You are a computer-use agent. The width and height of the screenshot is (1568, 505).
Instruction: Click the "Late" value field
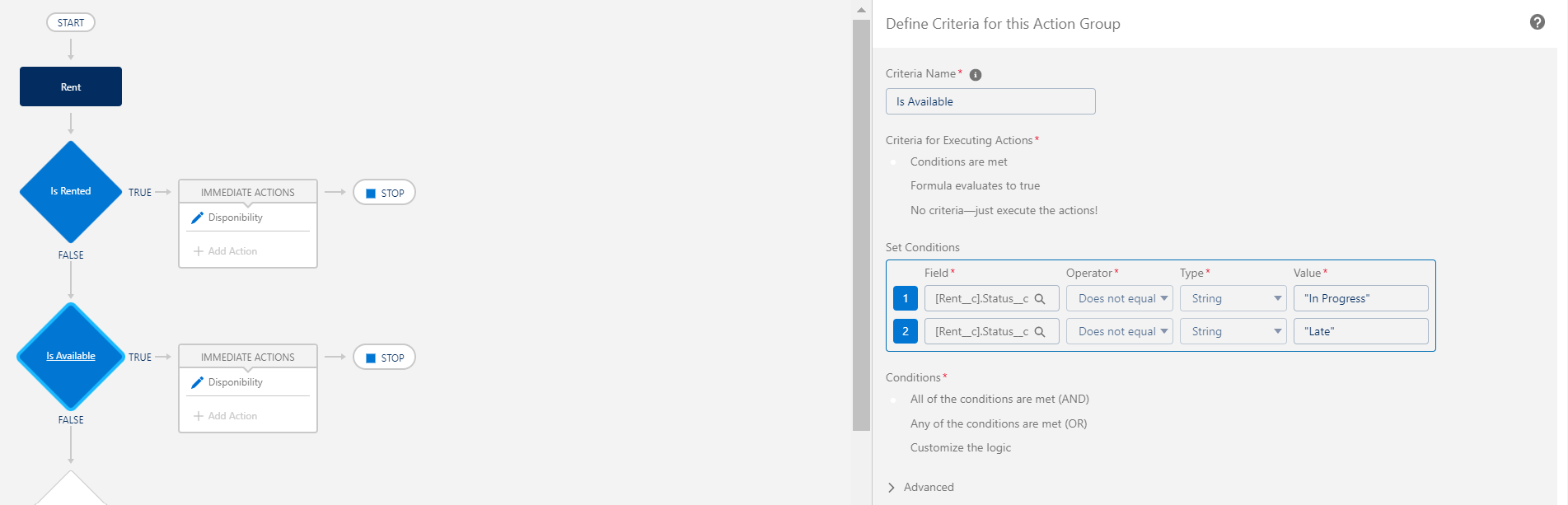click(1360, 332)
